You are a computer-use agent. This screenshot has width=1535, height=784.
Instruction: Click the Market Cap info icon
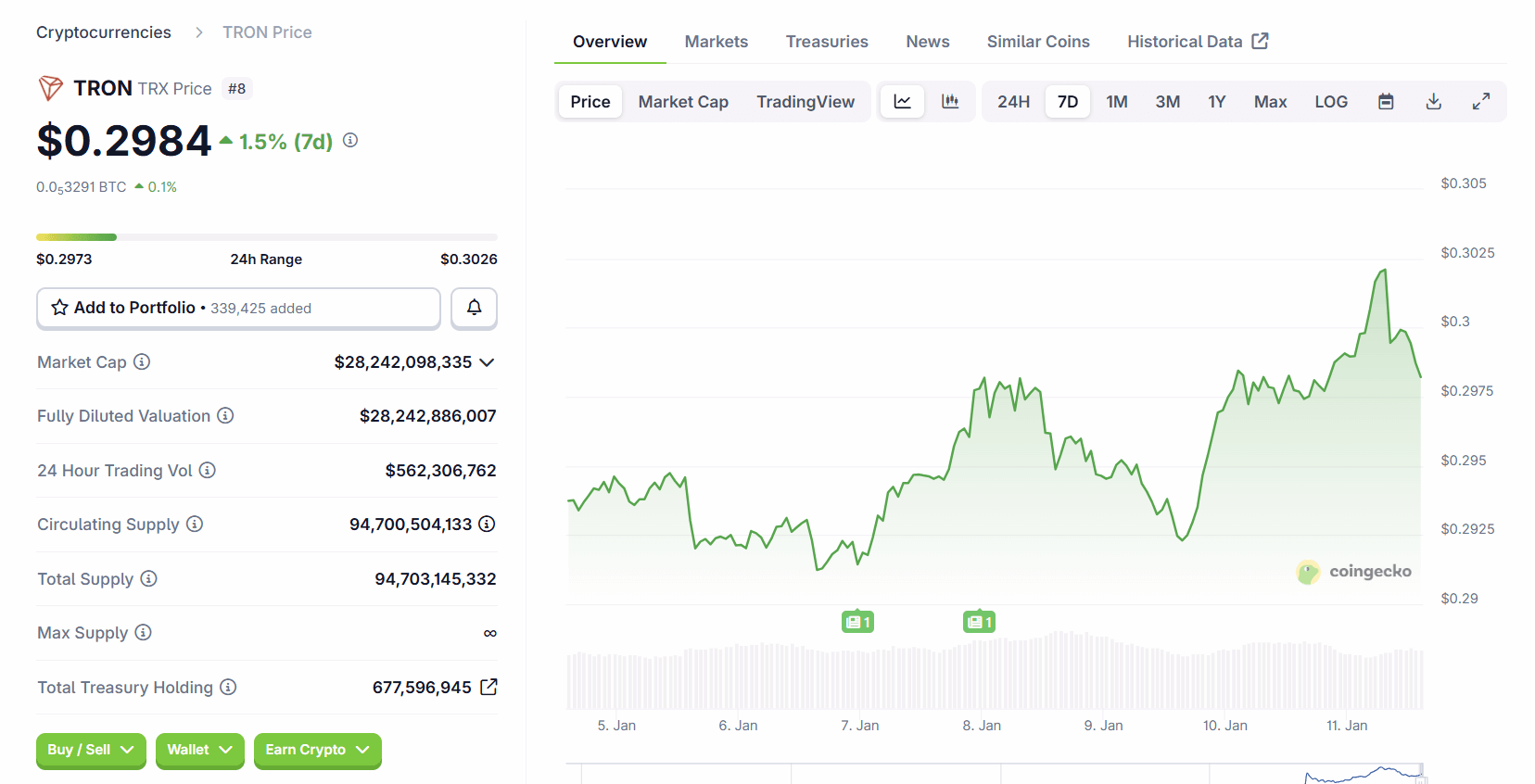pos(142,362)
